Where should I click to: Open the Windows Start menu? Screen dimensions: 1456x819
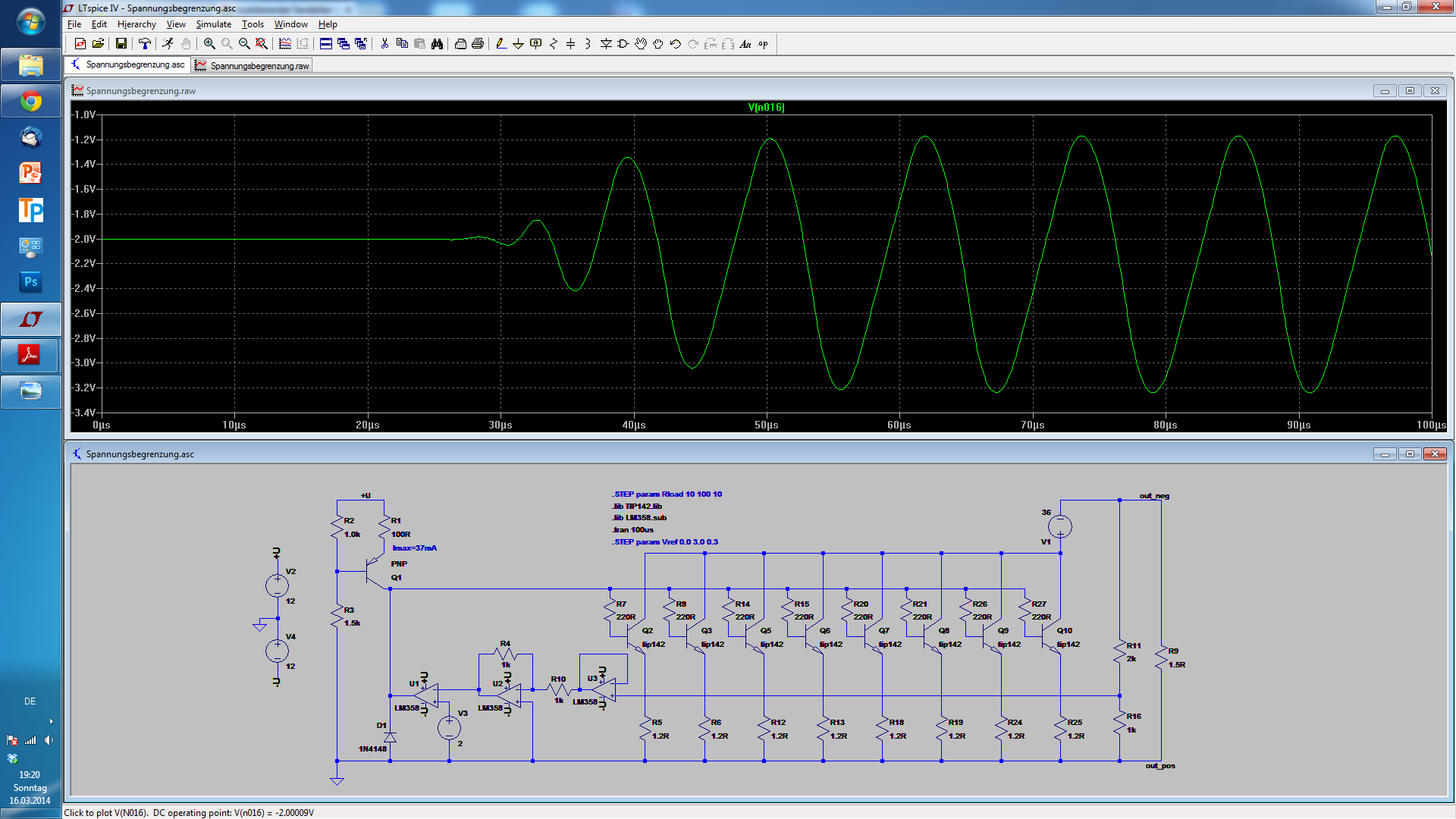30,22
